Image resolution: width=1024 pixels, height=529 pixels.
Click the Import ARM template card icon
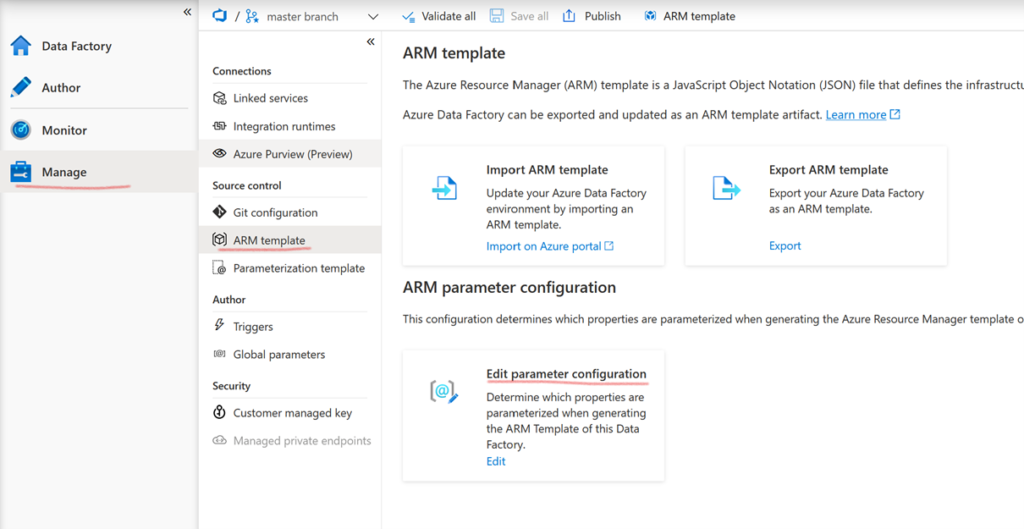coord(445,188)
